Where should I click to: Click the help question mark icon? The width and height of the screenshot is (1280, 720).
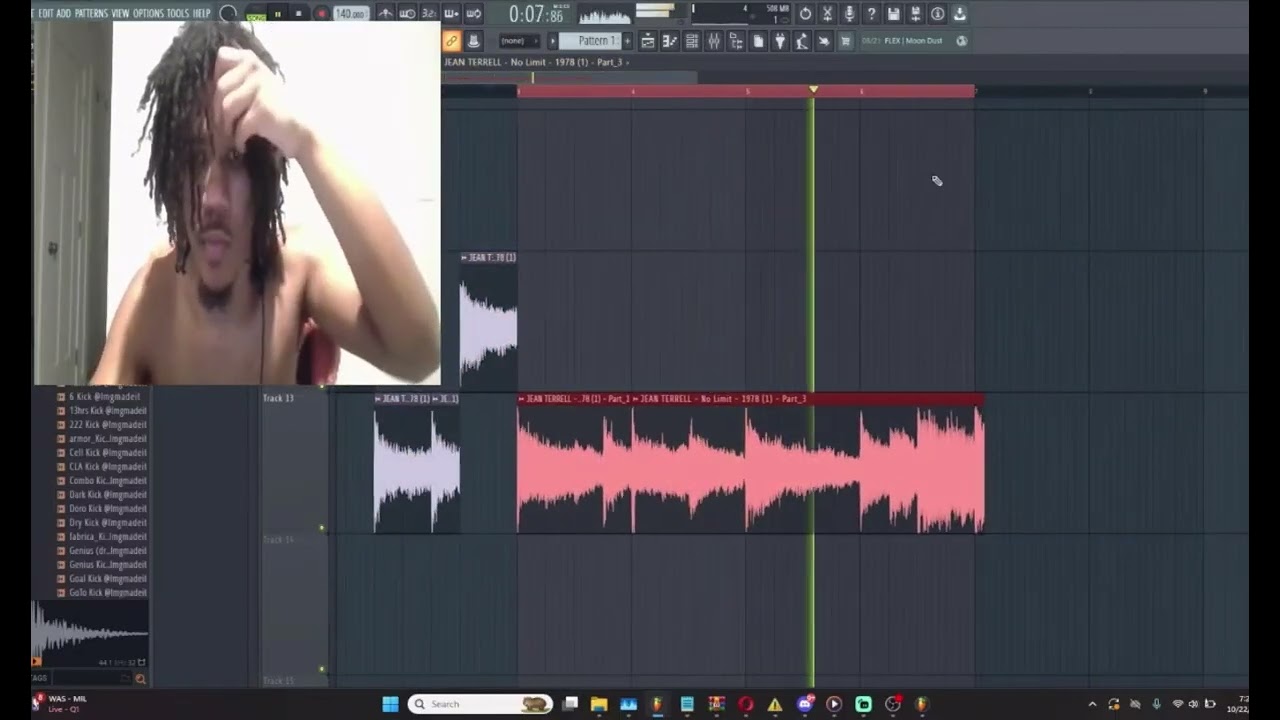pyautogui.click(x=871, y=14)
